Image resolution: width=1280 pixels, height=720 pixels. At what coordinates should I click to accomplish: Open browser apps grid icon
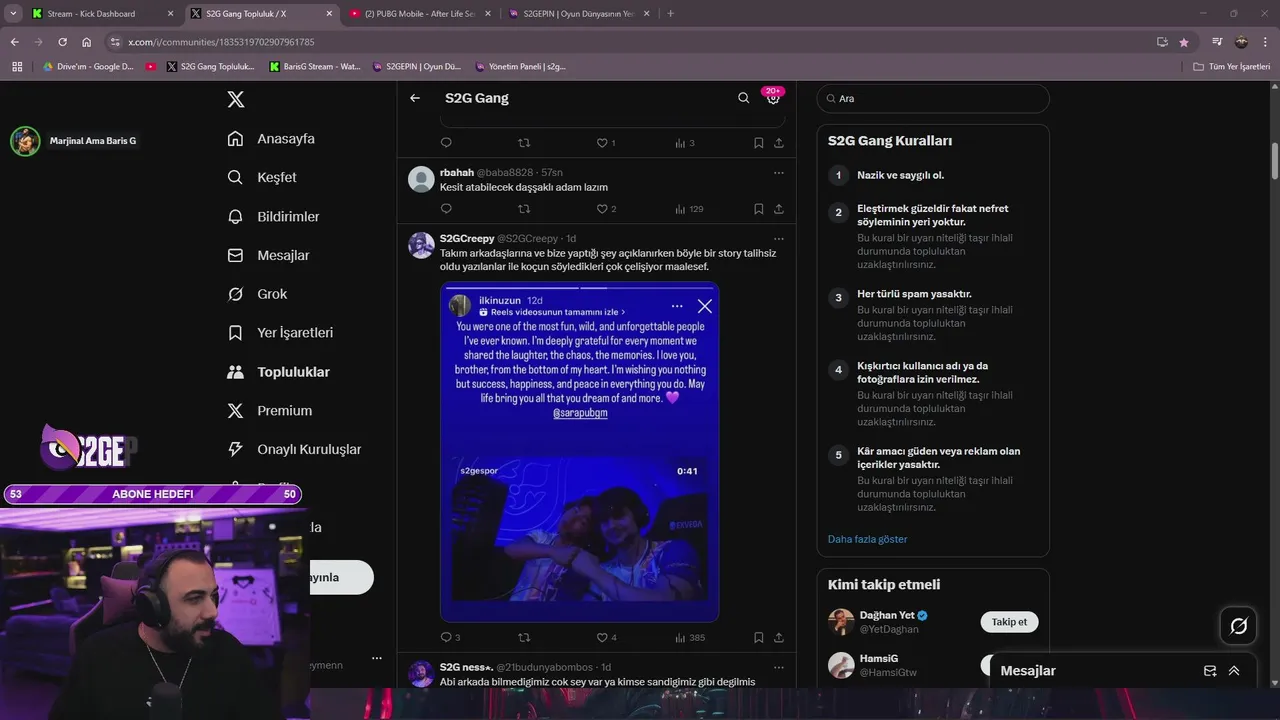(x=17, y=67)
